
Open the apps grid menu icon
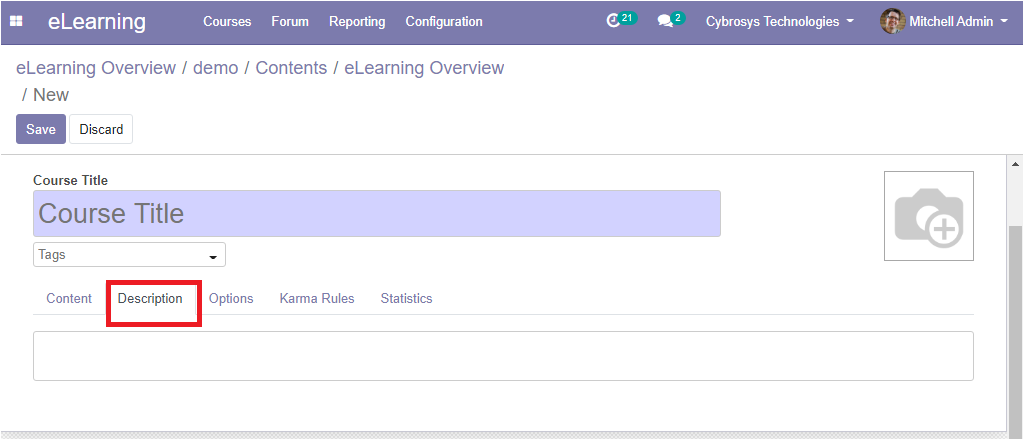pos(16,22)
